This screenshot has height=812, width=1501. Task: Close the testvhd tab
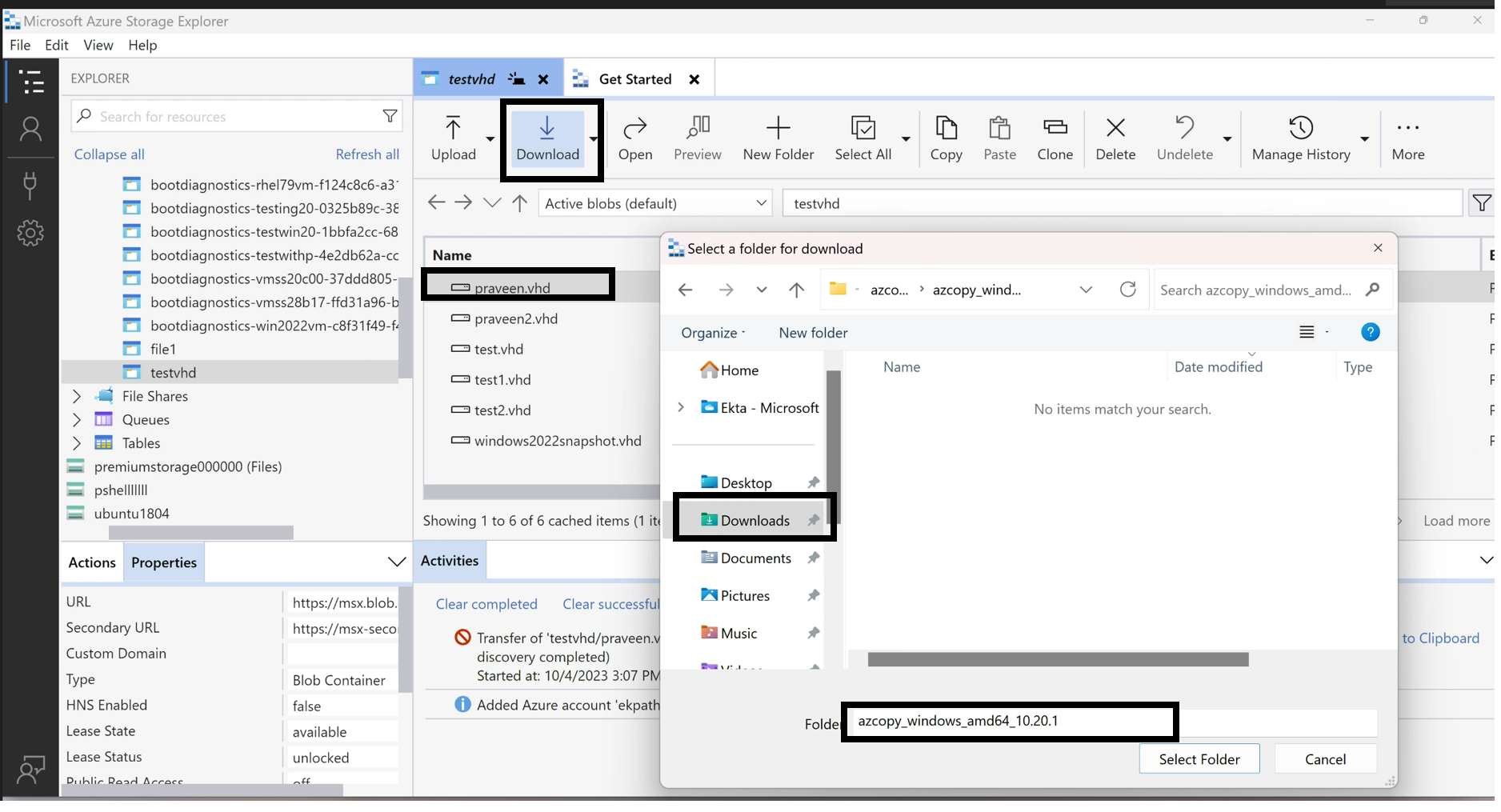[x=543, y=79]
